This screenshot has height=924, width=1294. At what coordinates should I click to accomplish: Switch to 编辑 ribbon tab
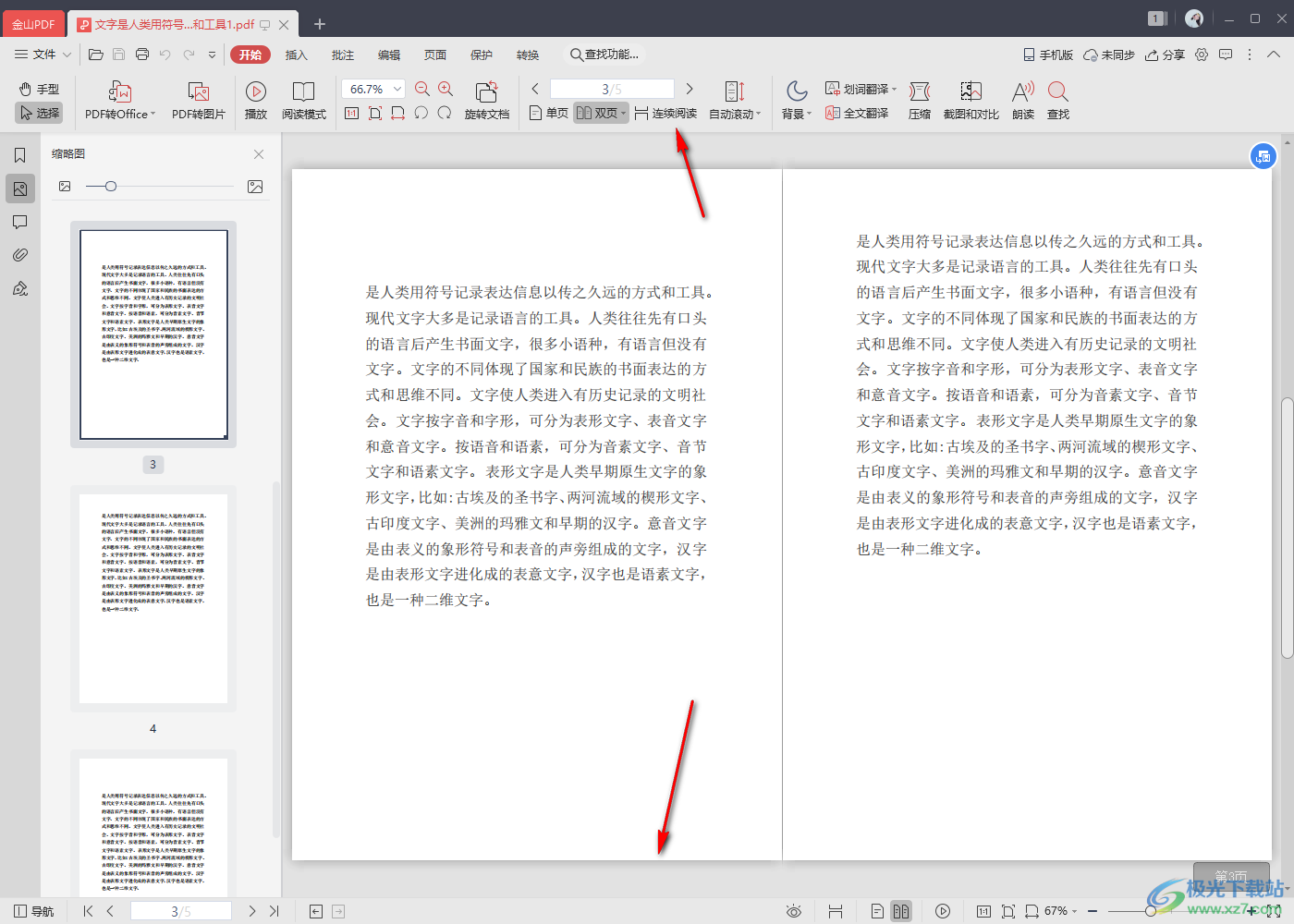point(389,55)
